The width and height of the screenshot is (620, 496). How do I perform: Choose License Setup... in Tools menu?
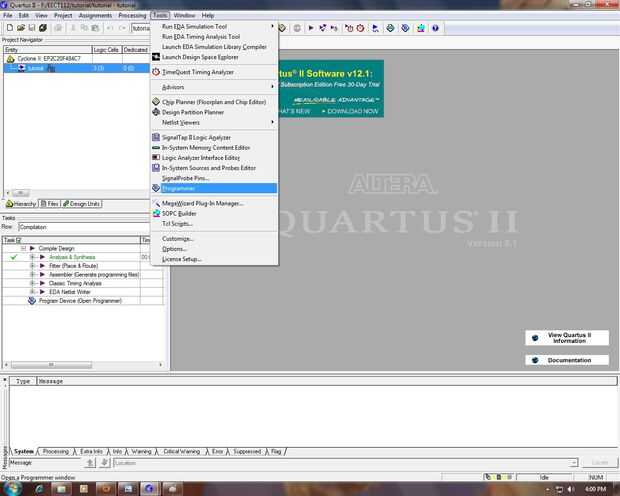(x=215, y=259)
